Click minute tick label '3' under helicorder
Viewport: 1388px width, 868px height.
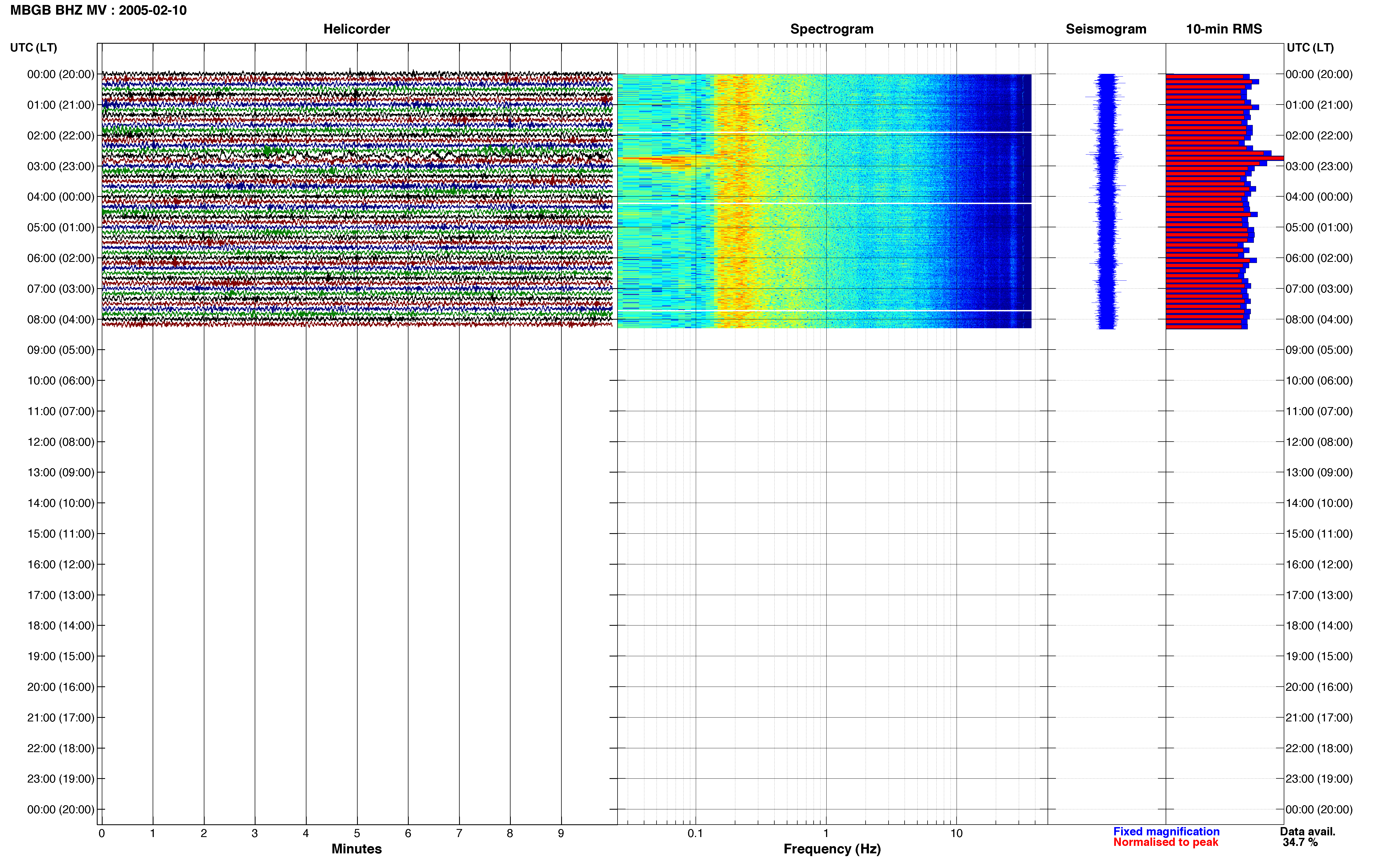(x=255, y=833)
